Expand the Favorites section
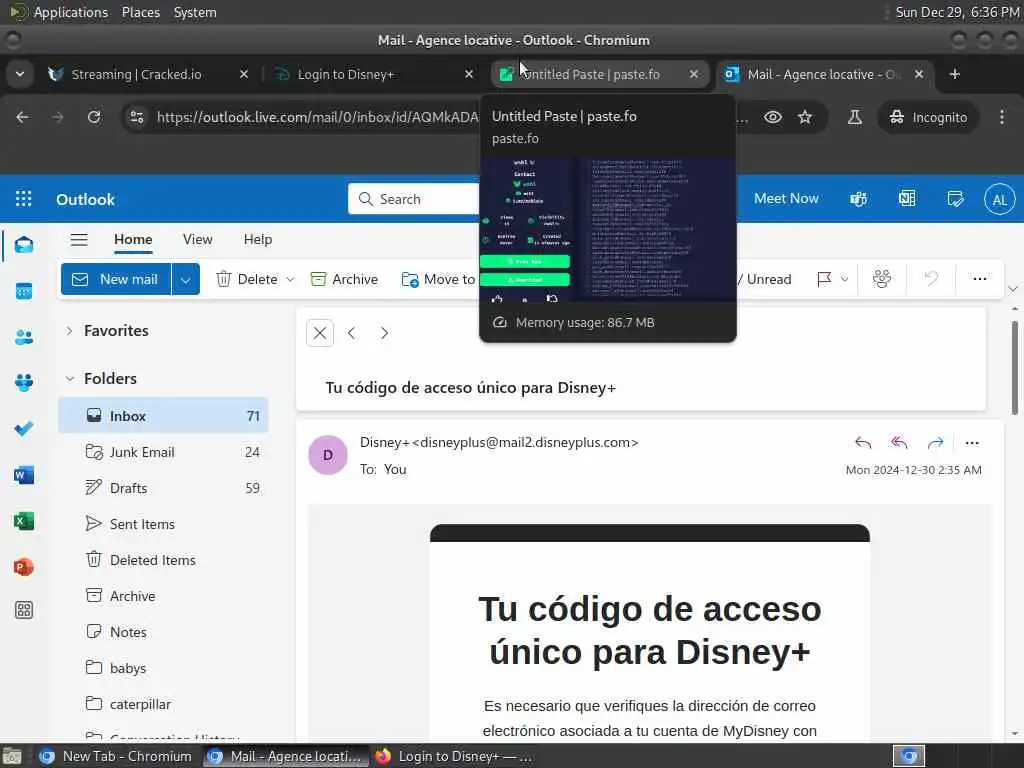1024x768 pixels. (x=69, y=330)
